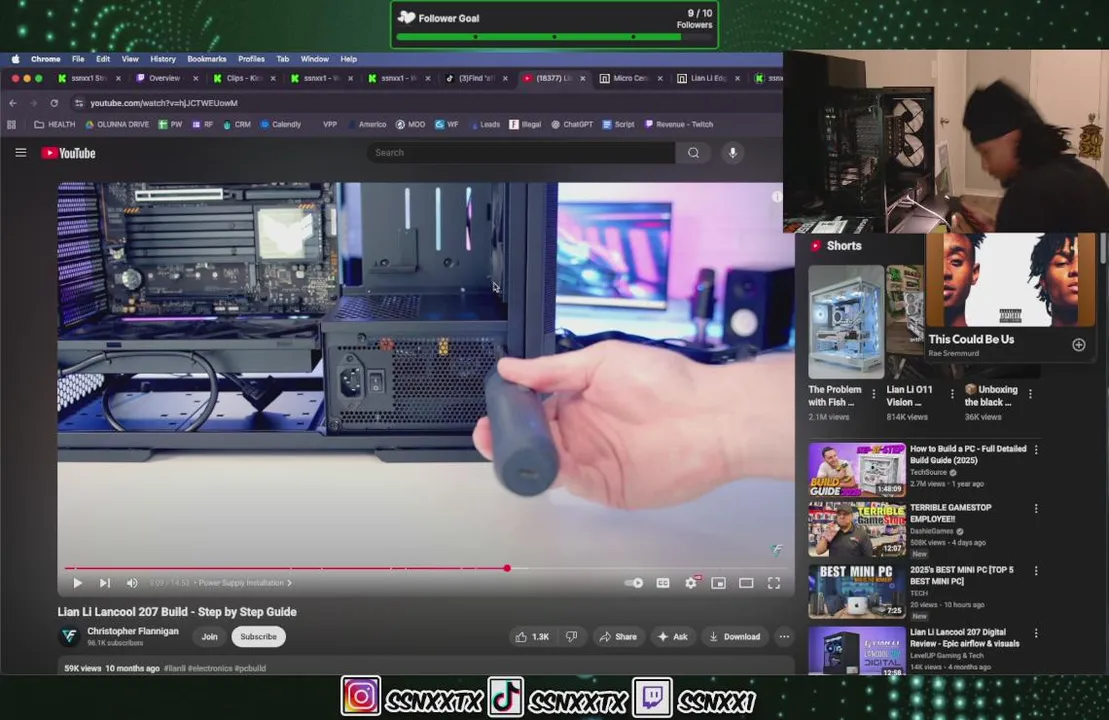Start voice search with microphone icon
1109x720 pixels.
coord(733,153)
